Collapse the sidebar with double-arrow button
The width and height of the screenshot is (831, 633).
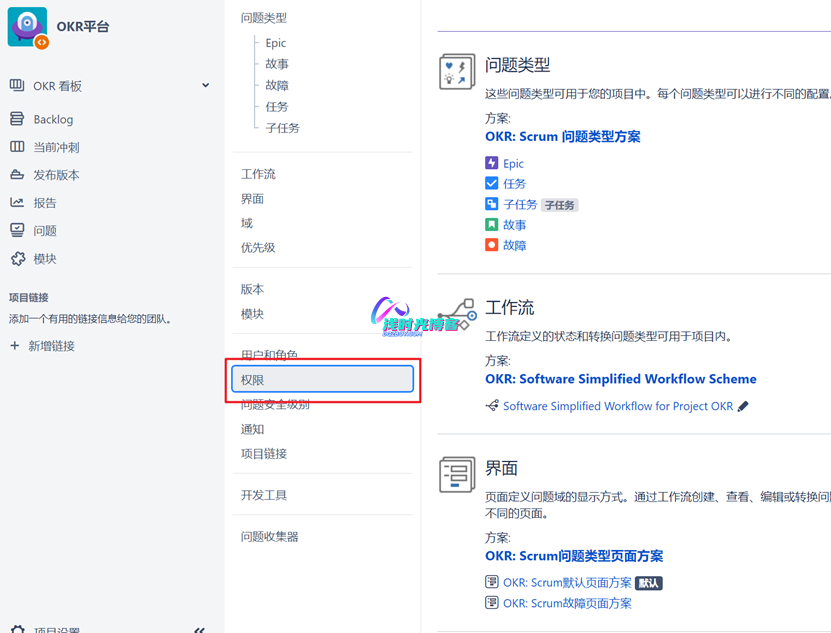200,629
